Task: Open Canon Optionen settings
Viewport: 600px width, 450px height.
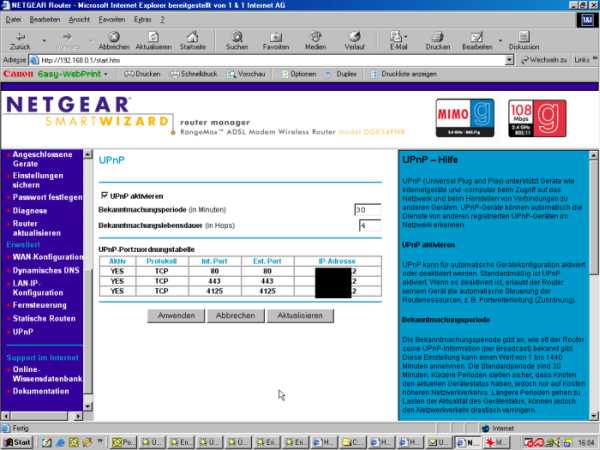Action: tap(298, 74)
